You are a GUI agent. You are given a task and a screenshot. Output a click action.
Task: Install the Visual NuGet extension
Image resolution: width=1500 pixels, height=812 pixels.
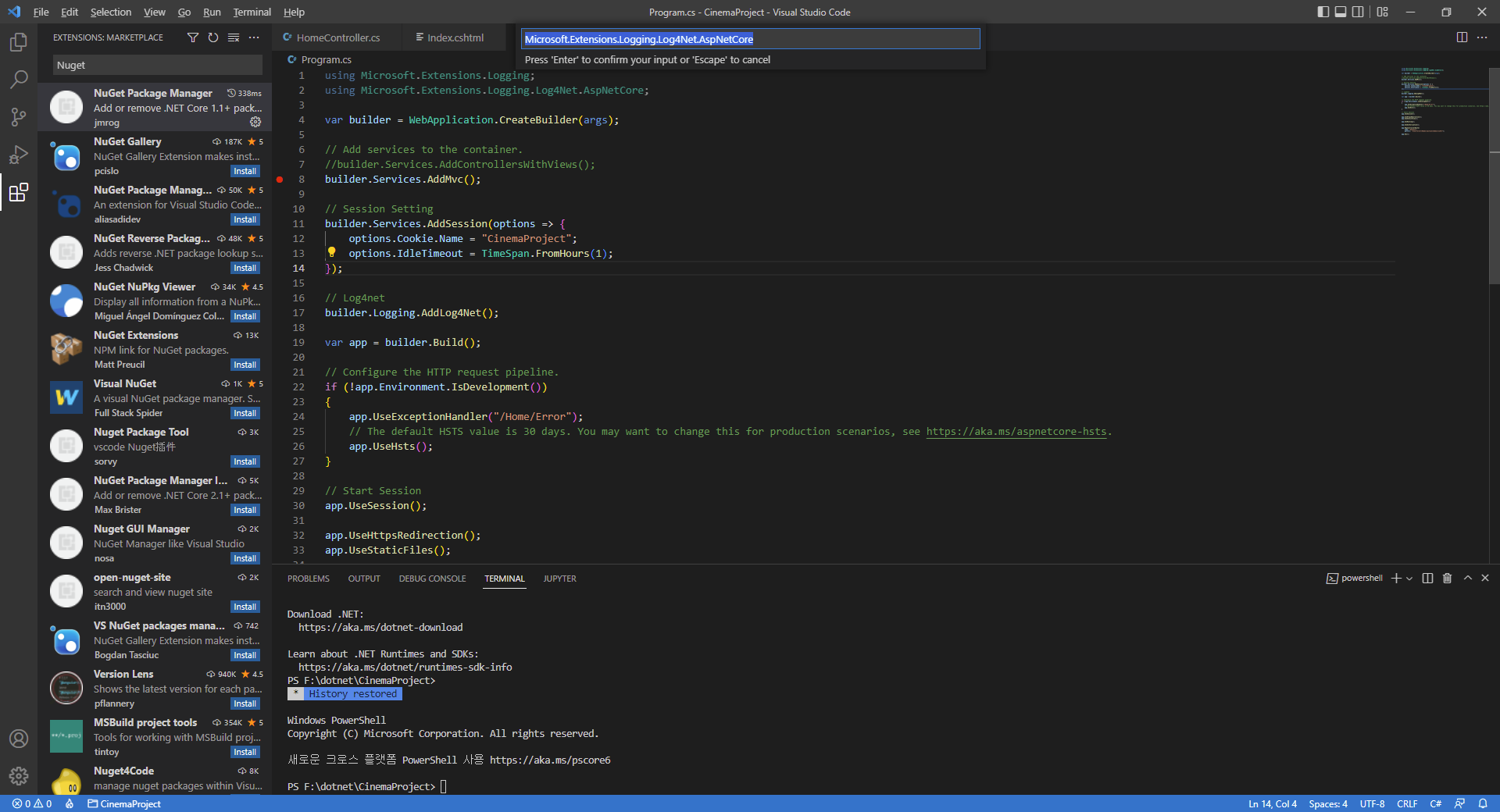pyautogui.click(x=245, y=413)
